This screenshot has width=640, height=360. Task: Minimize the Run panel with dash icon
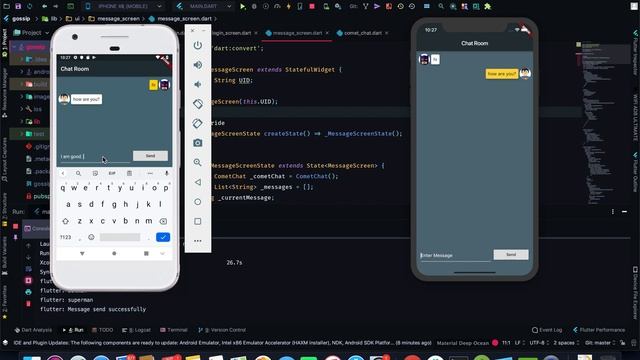tap(624, 211)
